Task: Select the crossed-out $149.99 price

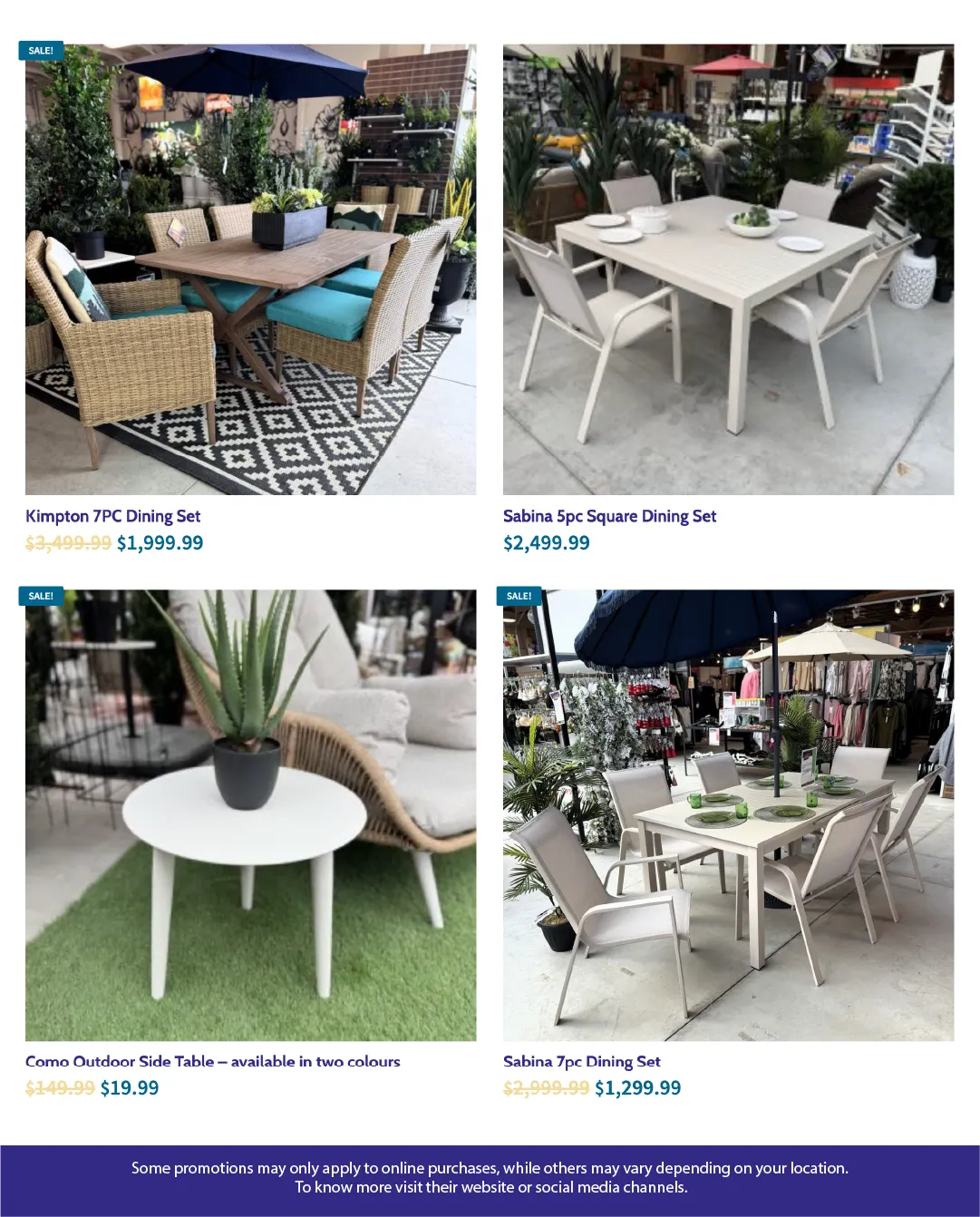Action: point(60,1088)
